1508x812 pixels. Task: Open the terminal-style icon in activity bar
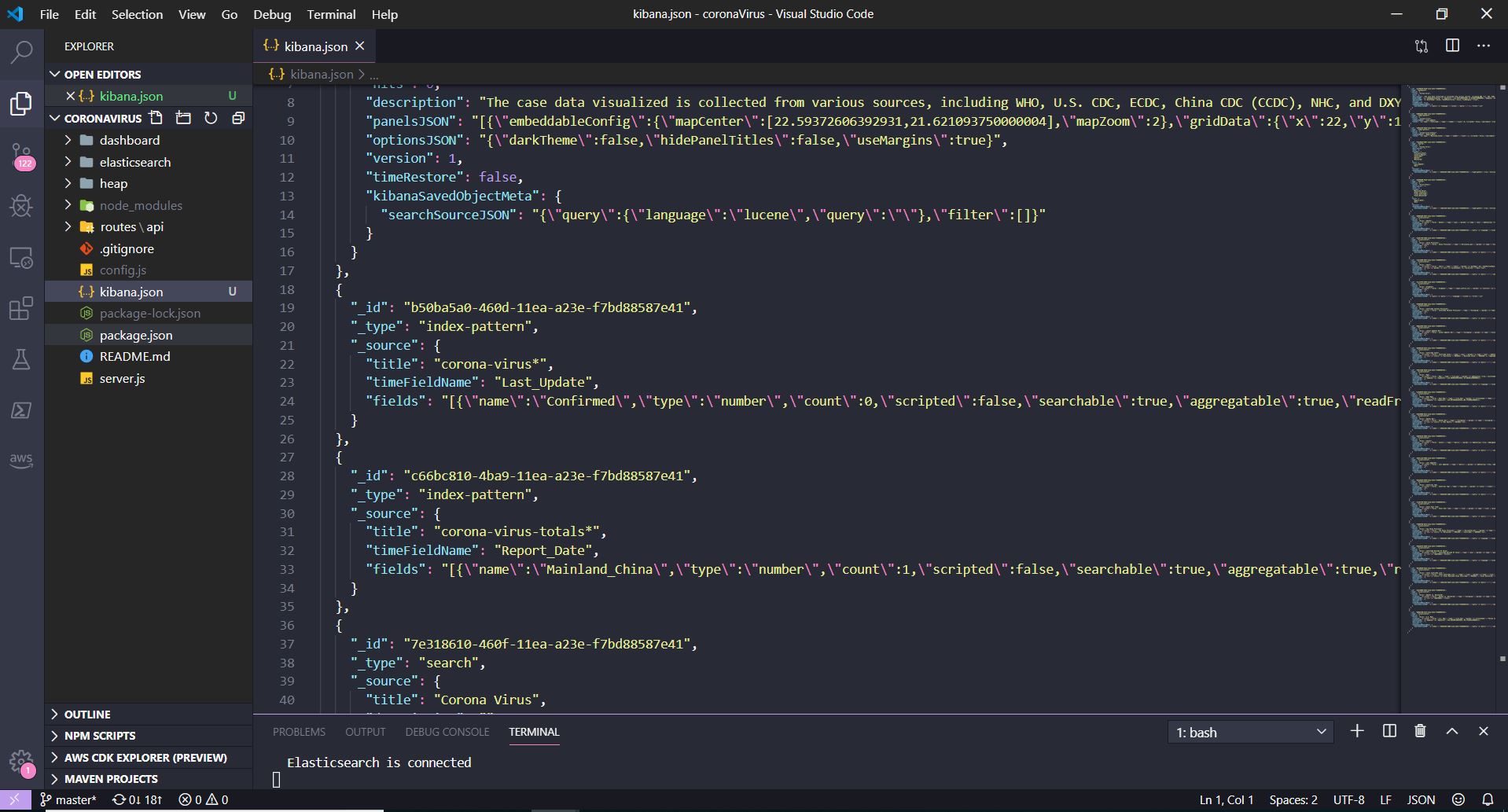pos(21,410)
